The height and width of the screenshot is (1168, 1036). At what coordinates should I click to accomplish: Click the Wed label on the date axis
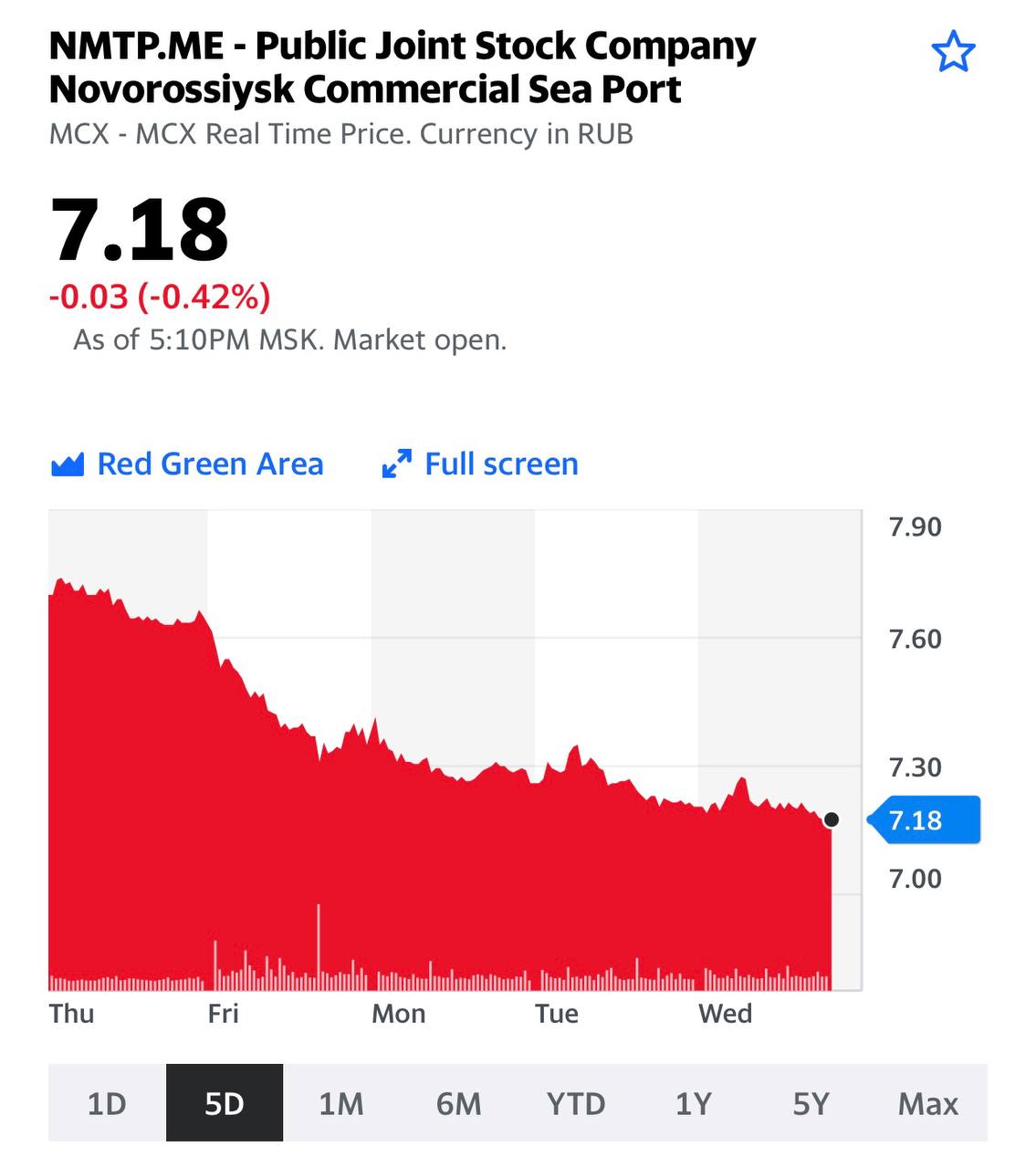point(726,1014)
